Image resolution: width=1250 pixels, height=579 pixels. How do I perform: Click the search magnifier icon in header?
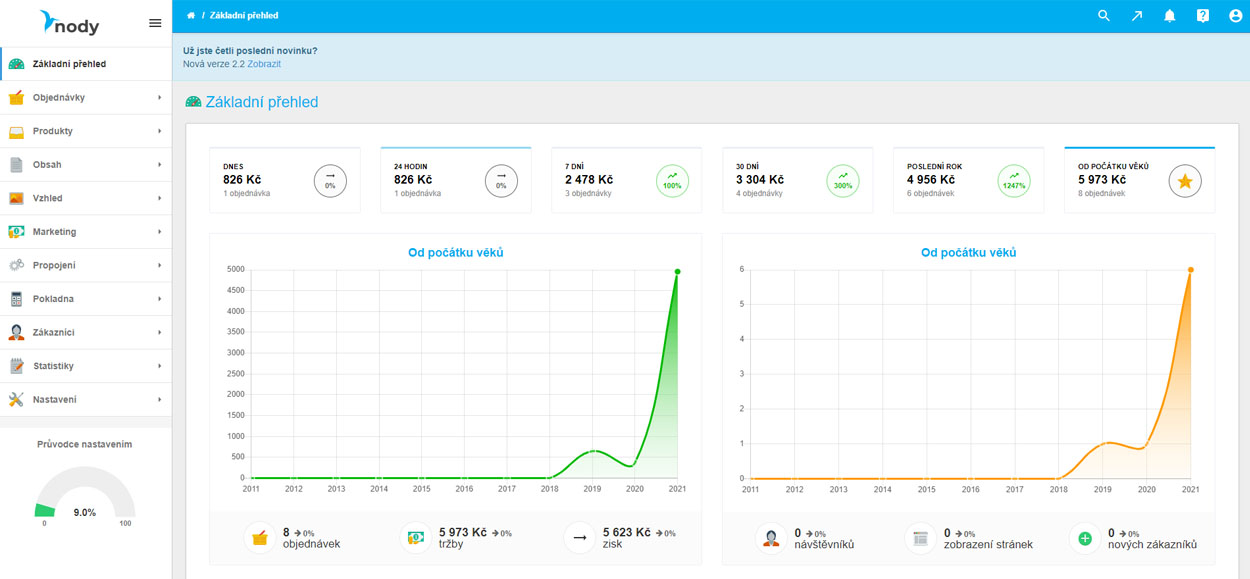click(x=1104, y=16)
